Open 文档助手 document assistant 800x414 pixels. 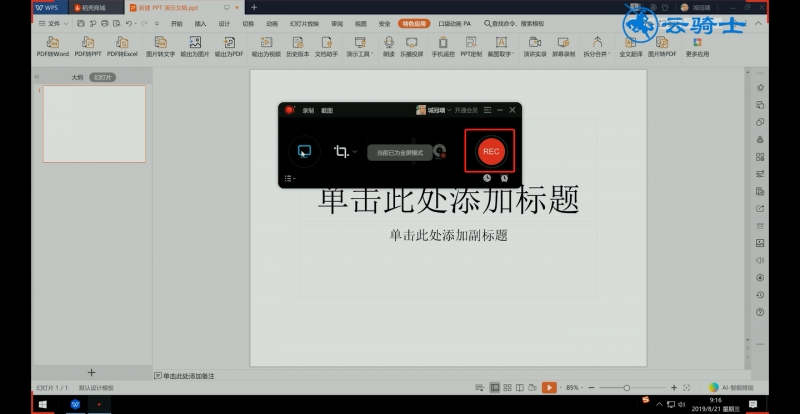click(327, 46)
